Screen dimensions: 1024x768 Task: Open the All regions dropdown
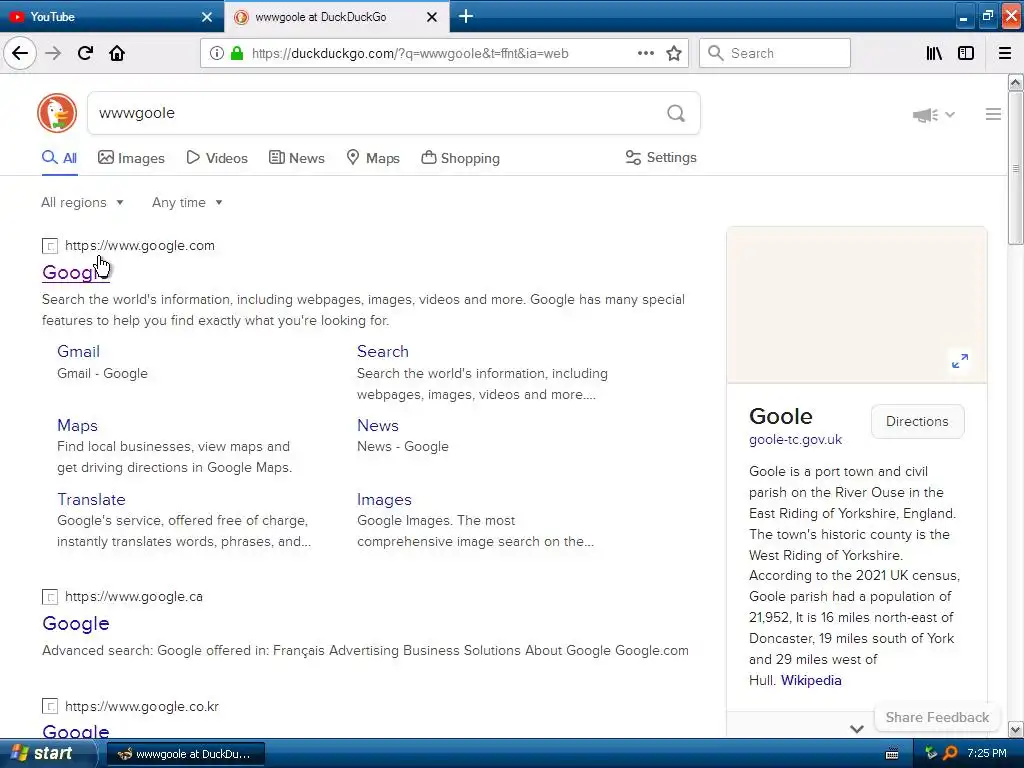pyautogui.click(x=82, y=202)
